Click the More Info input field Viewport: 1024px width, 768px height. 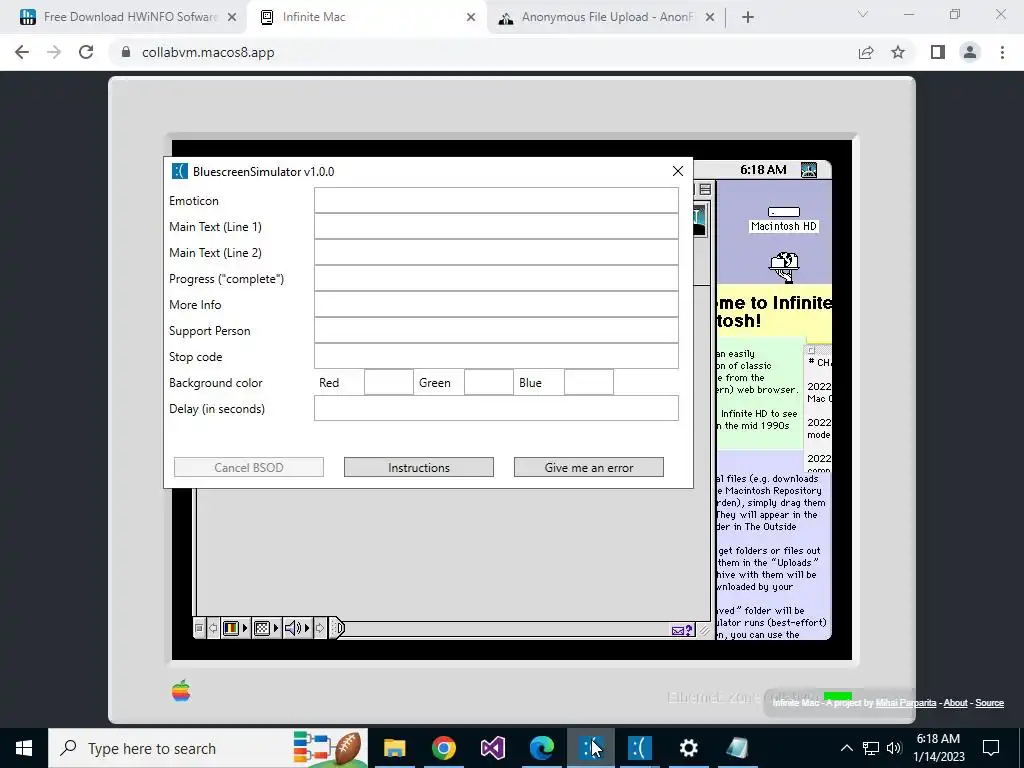click(x=496, y=305)
